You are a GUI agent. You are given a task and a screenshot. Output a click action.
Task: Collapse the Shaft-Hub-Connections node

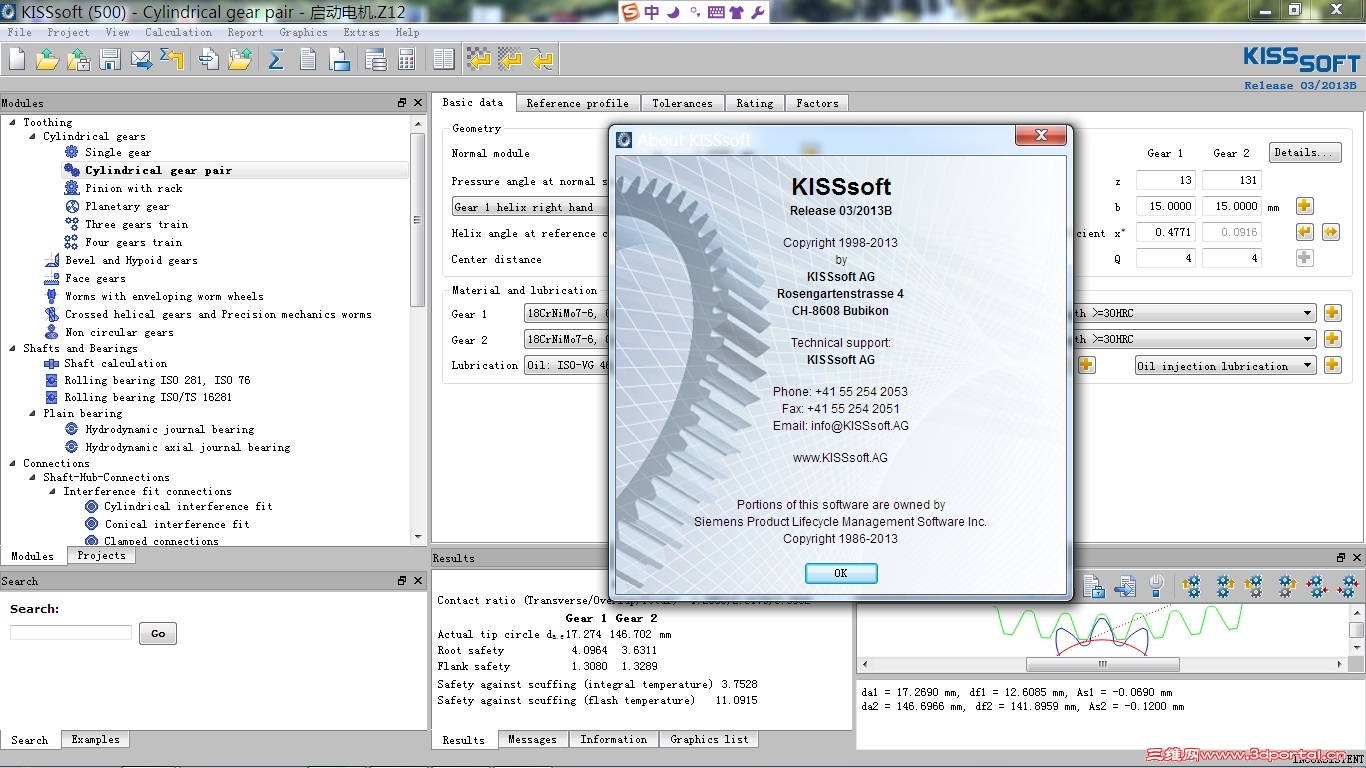click(33, 477)
